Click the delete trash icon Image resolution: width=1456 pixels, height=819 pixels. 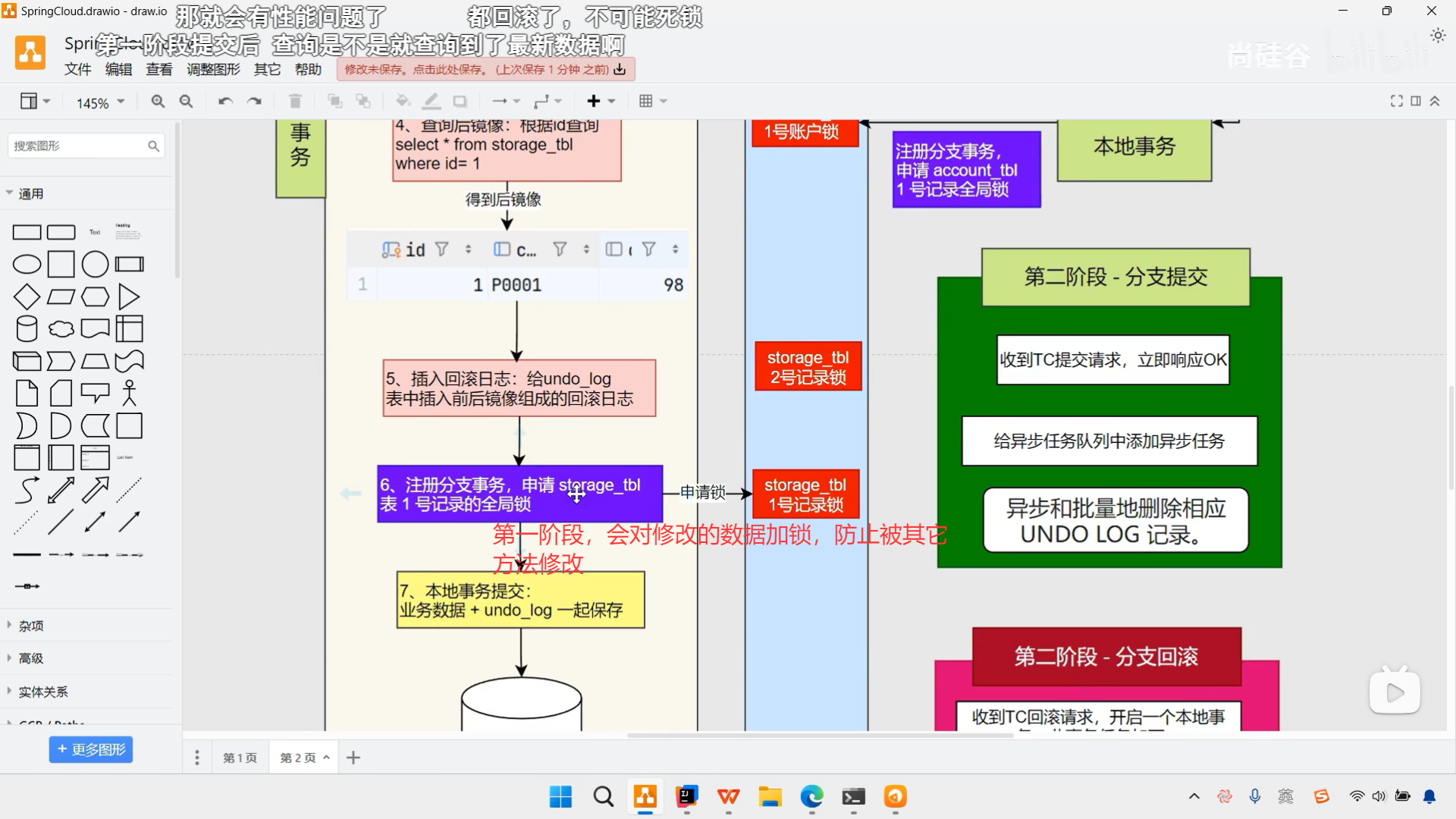(x=295, y=101)
